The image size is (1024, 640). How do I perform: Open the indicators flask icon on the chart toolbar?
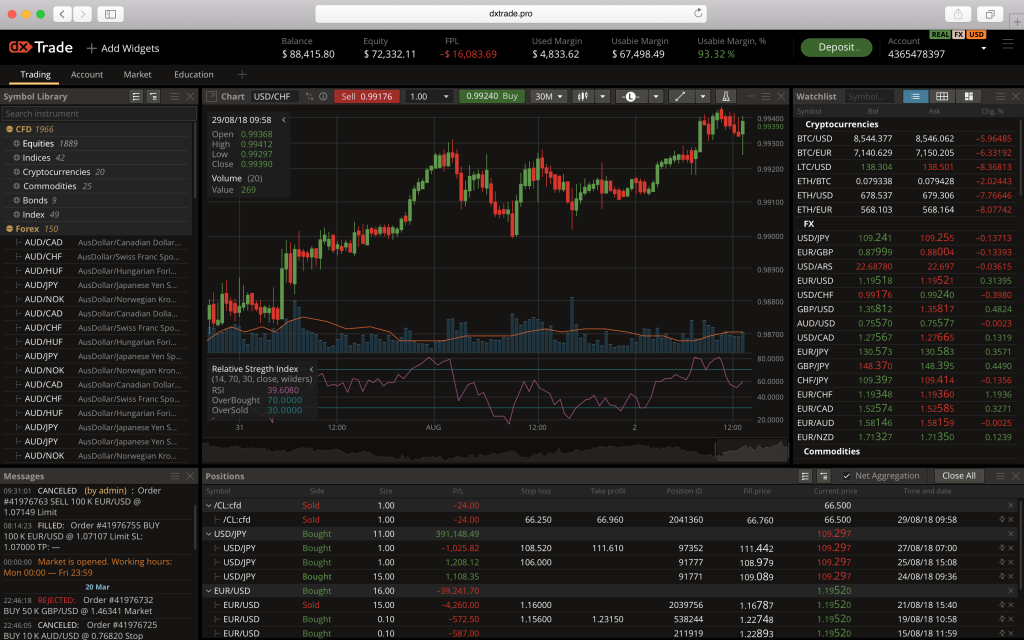tap(727, 97)
